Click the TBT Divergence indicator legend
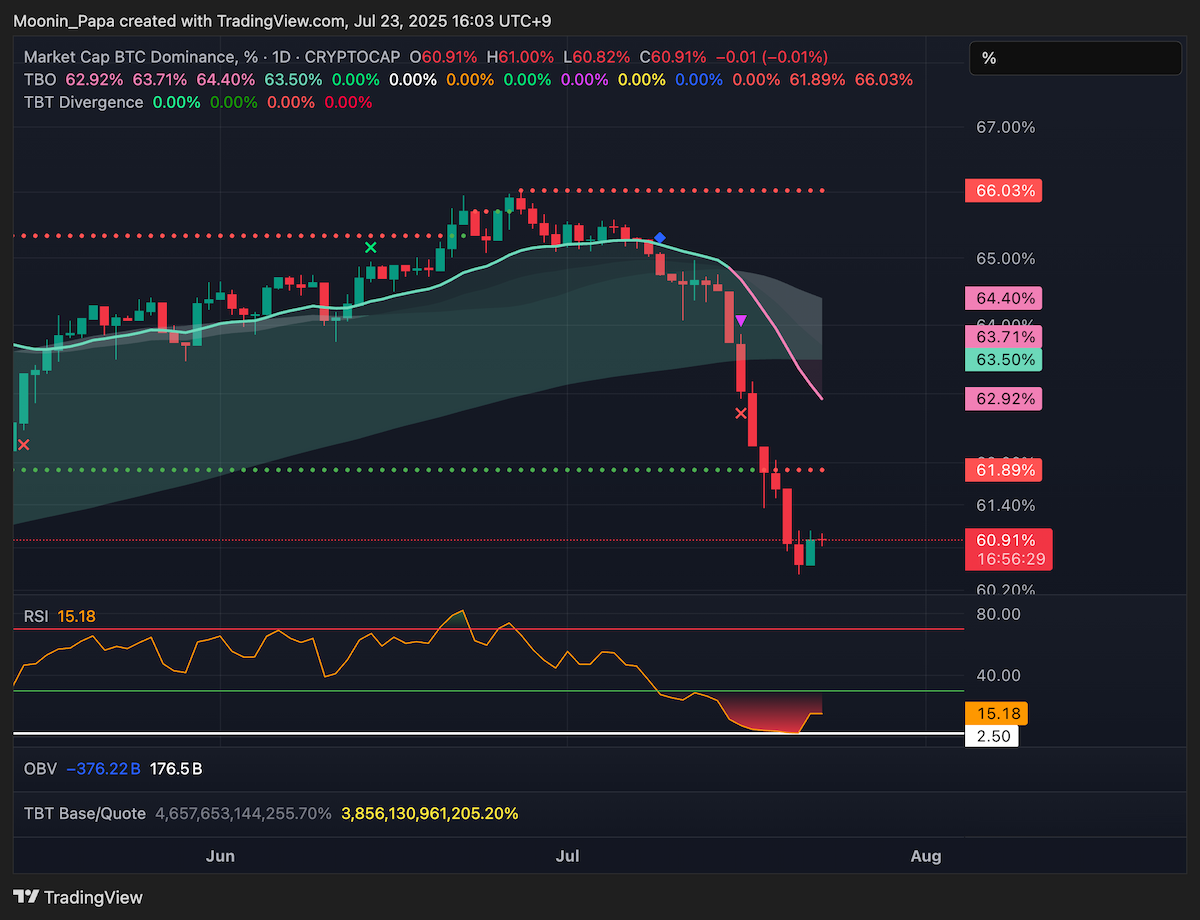This screenshot has height=920, width=1200. pyautogui.click(x=84, y=102)
